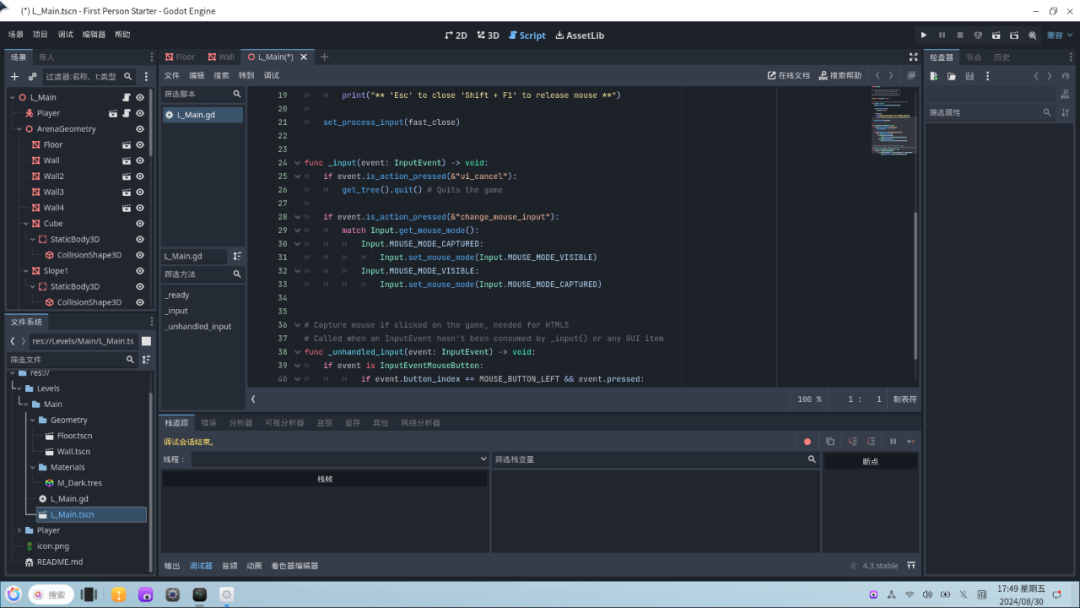Toggle ArenaGeometry visibility eye
The width and height of the screenshot is (1080, 608).
[140, 129]
